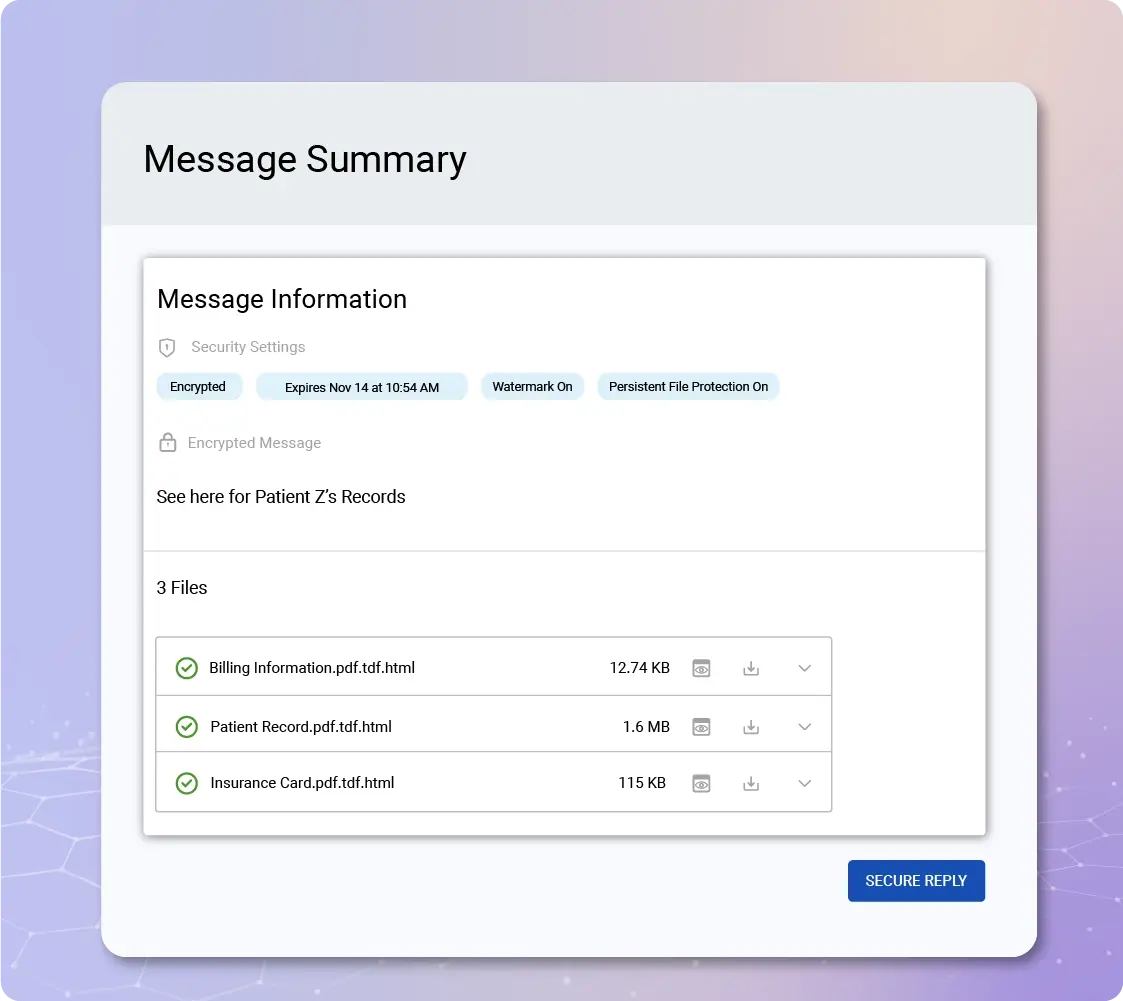
Task: Open preview for Billing Information.pdf.tdf.html
Action: [x=701, y=667]
